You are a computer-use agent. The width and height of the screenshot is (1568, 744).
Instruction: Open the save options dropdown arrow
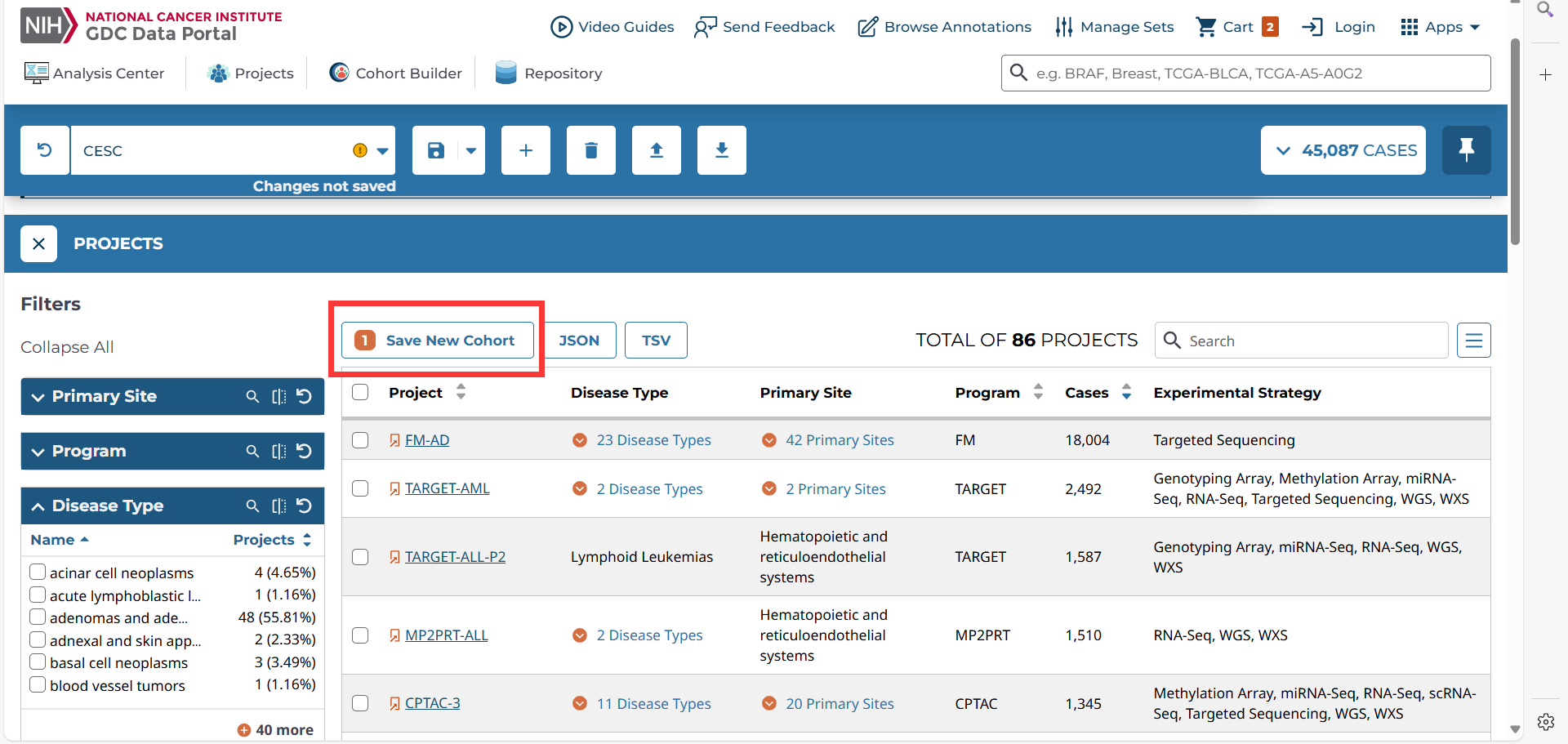point(471,150)
